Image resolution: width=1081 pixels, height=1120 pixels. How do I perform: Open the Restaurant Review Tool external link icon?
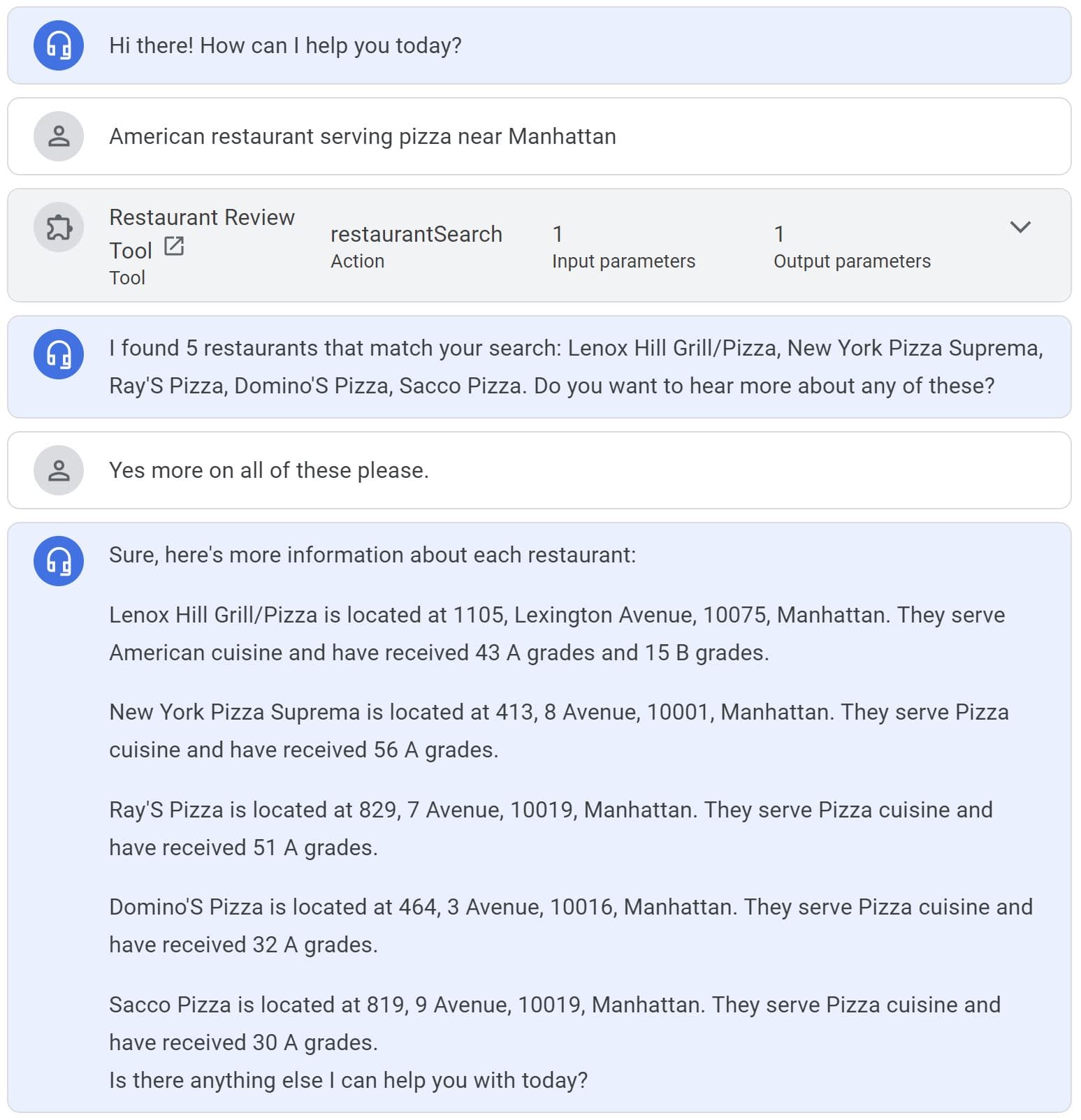pyautogui.click(x=173, y=247)
